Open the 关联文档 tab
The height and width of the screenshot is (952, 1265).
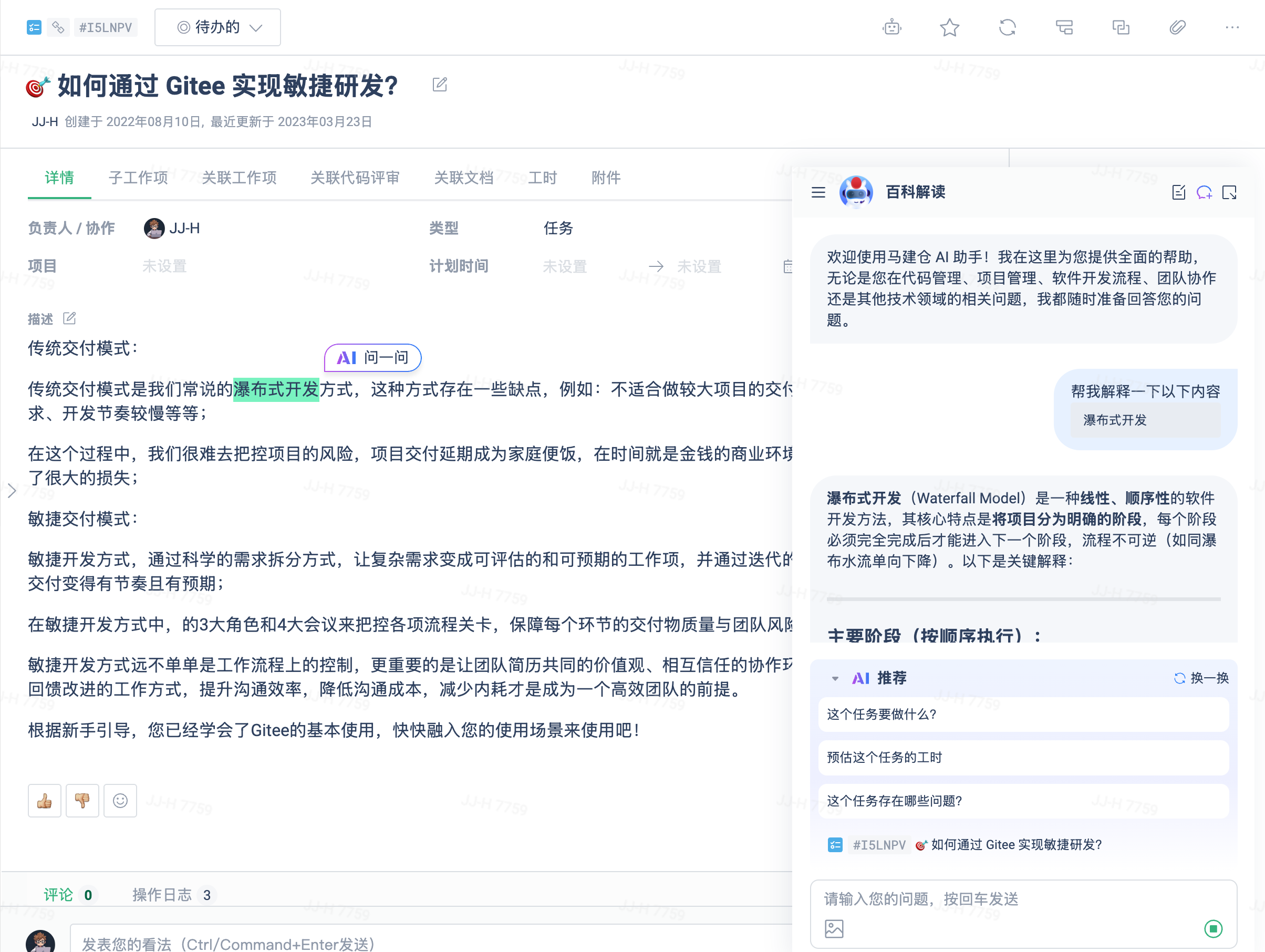[464, 178]
